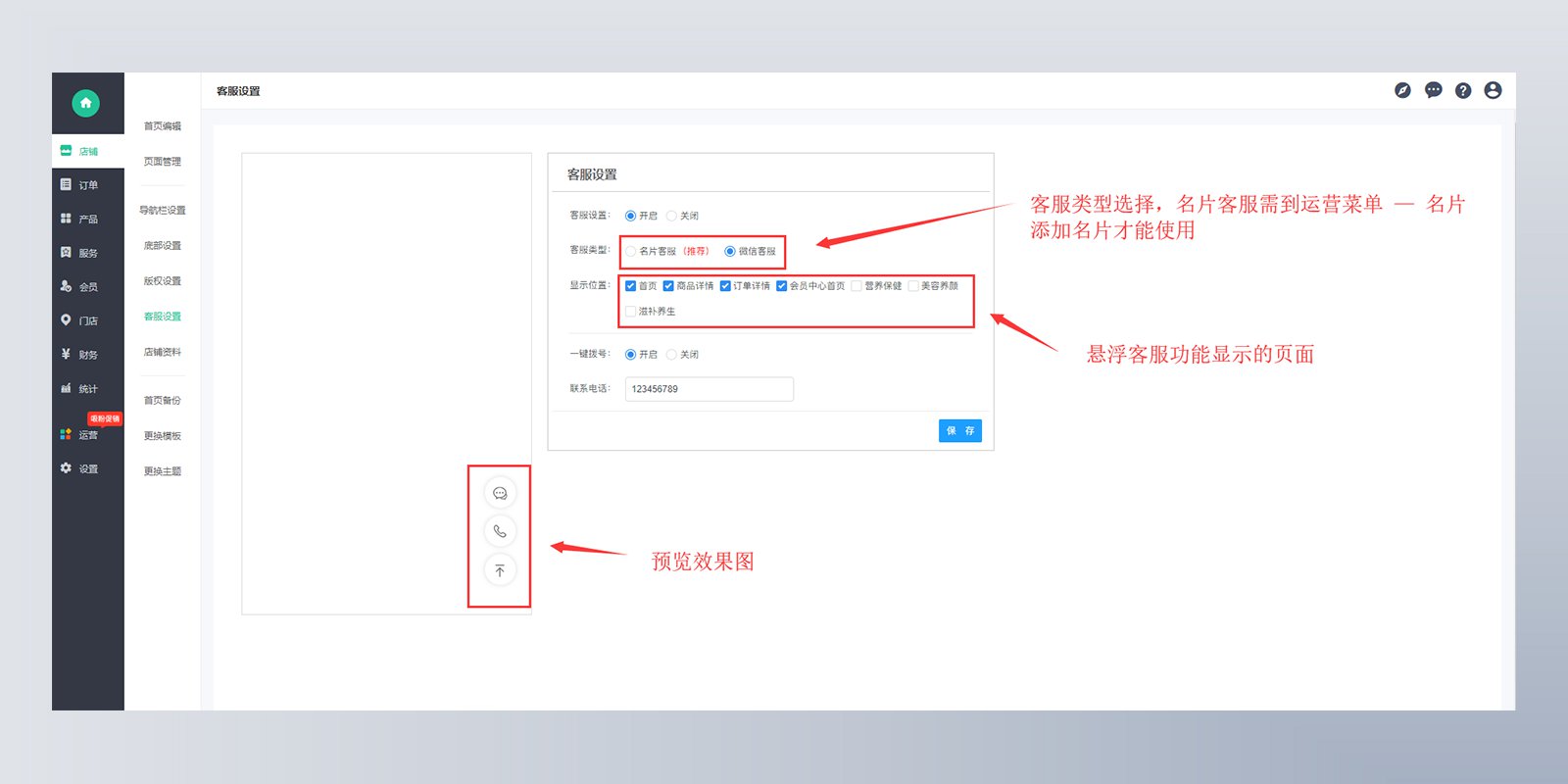Open the 页面管理 submenu item
Viewport: 1568px width, 784px height.
pyautogui.click(x=163, y=162)
